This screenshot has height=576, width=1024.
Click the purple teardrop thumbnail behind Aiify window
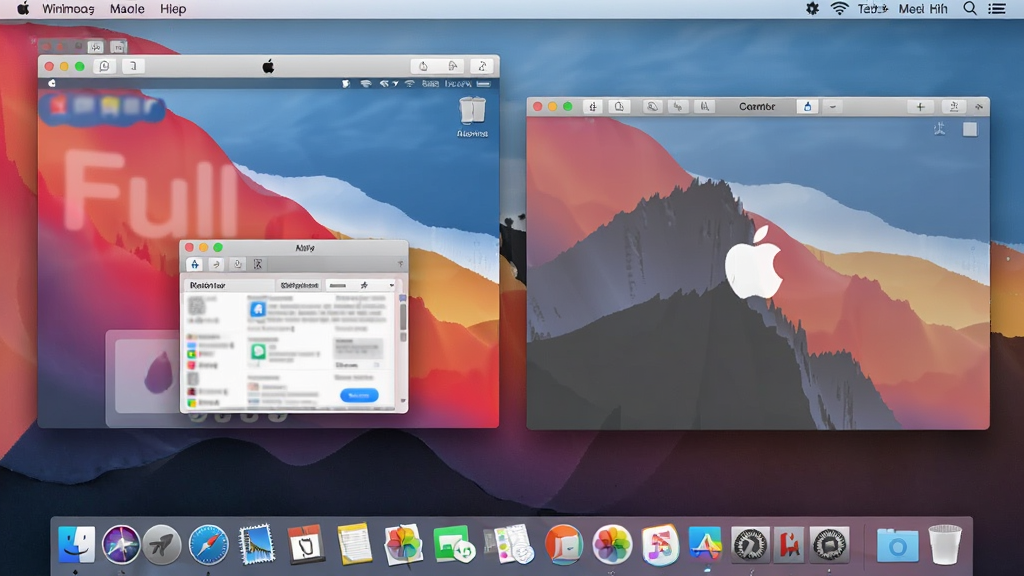(159, 374)
